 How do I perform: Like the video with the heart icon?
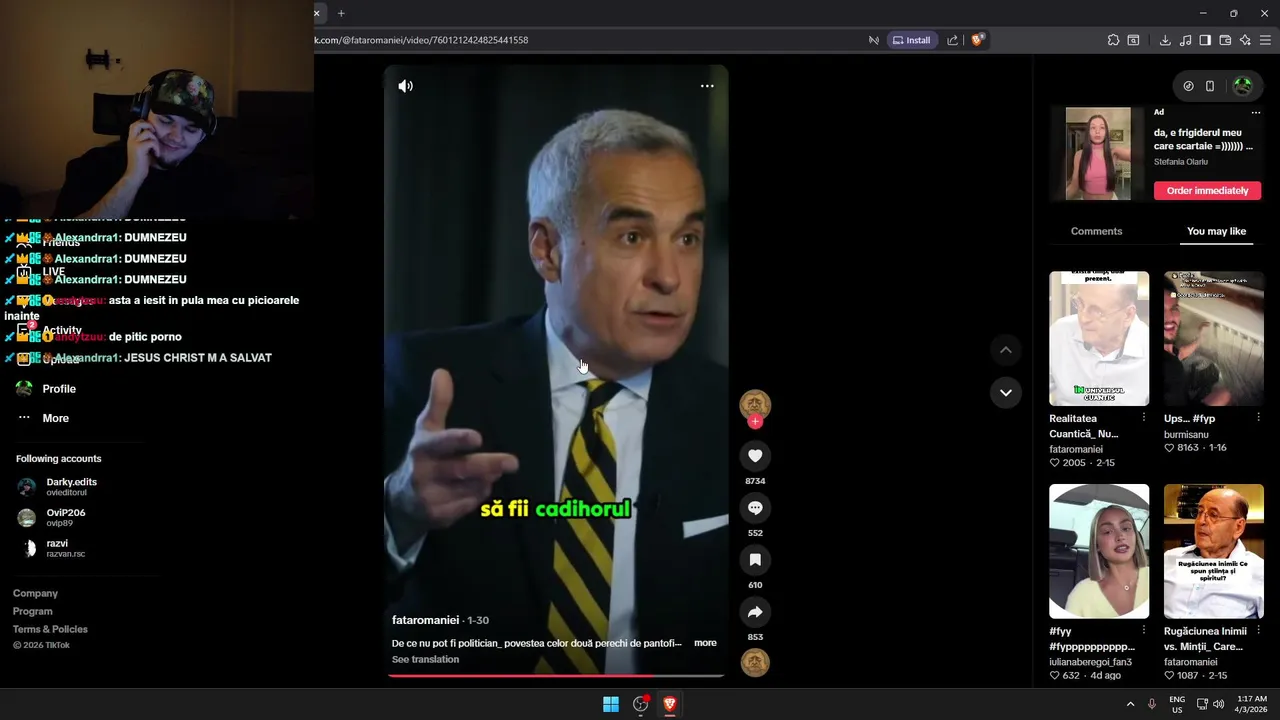(755, 456)
